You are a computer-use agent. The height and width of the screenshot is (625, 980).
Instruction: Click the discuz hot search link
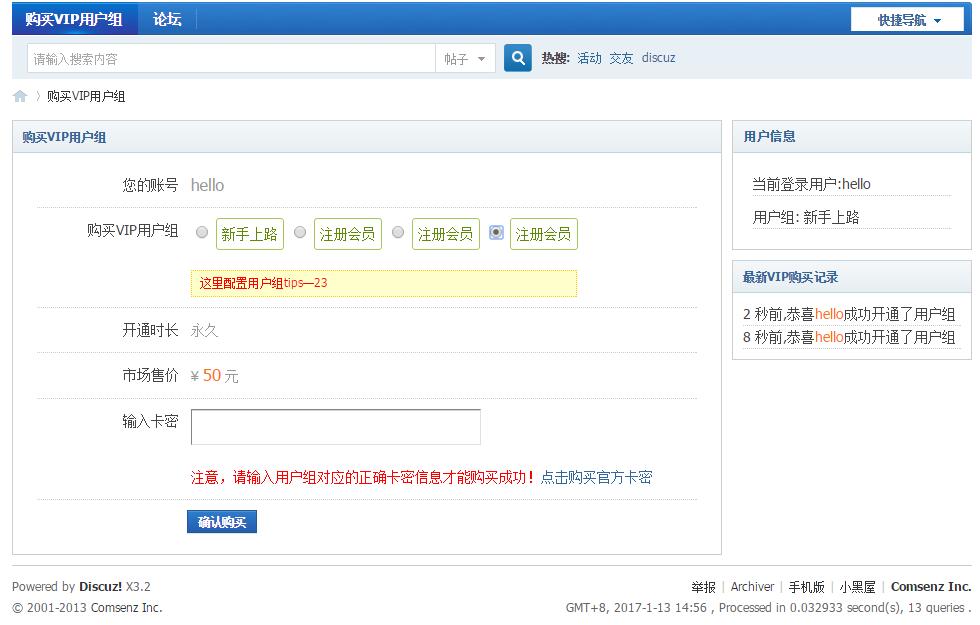click(658, 58)
